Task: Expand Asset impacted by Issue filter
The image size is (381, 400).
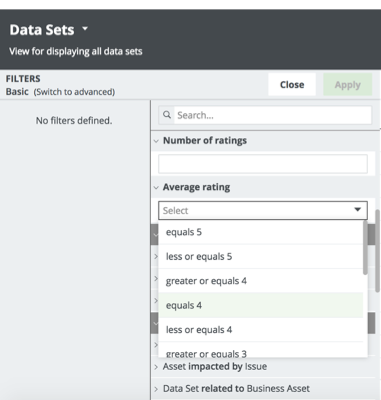Action: coord(215,367)
